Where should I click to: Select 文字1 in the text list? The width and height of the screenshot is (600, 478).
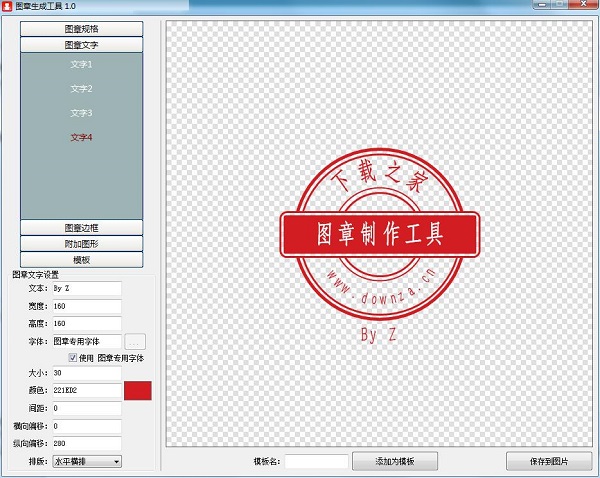point(81,65)
